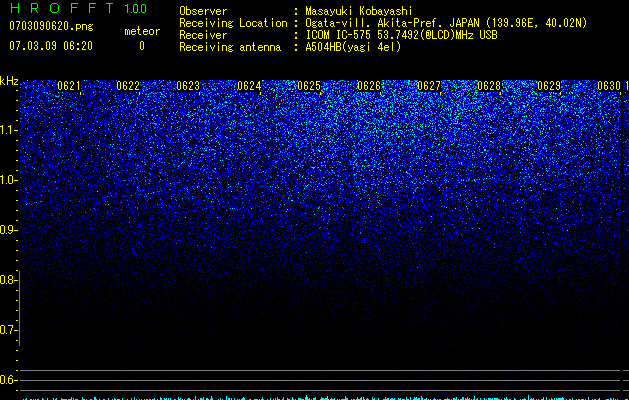Click the Receiving antenna label
The image size is (629, 400).
click(x=230, y=47)
